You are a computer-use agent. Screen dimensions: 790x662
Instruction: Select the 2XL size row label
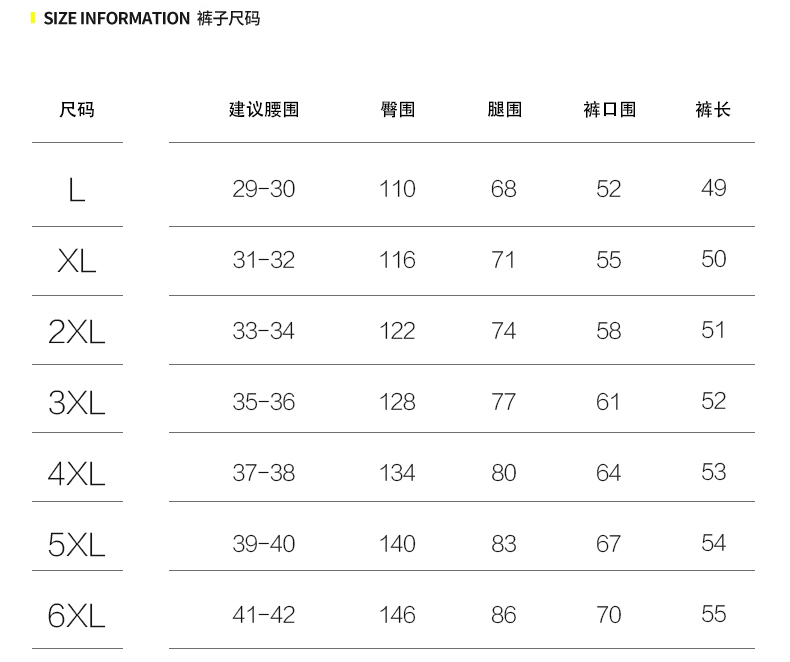point(77,332)
